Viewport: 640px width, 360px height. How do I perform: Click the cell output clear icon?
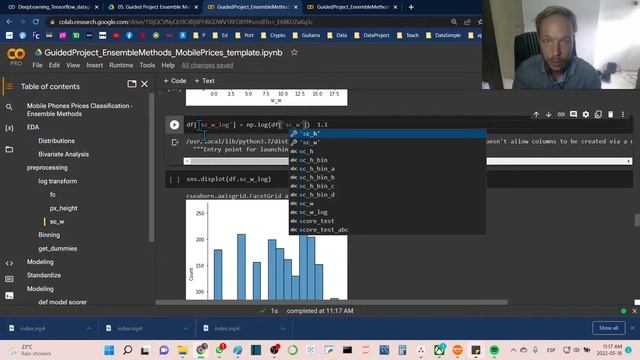click(175, 142)
